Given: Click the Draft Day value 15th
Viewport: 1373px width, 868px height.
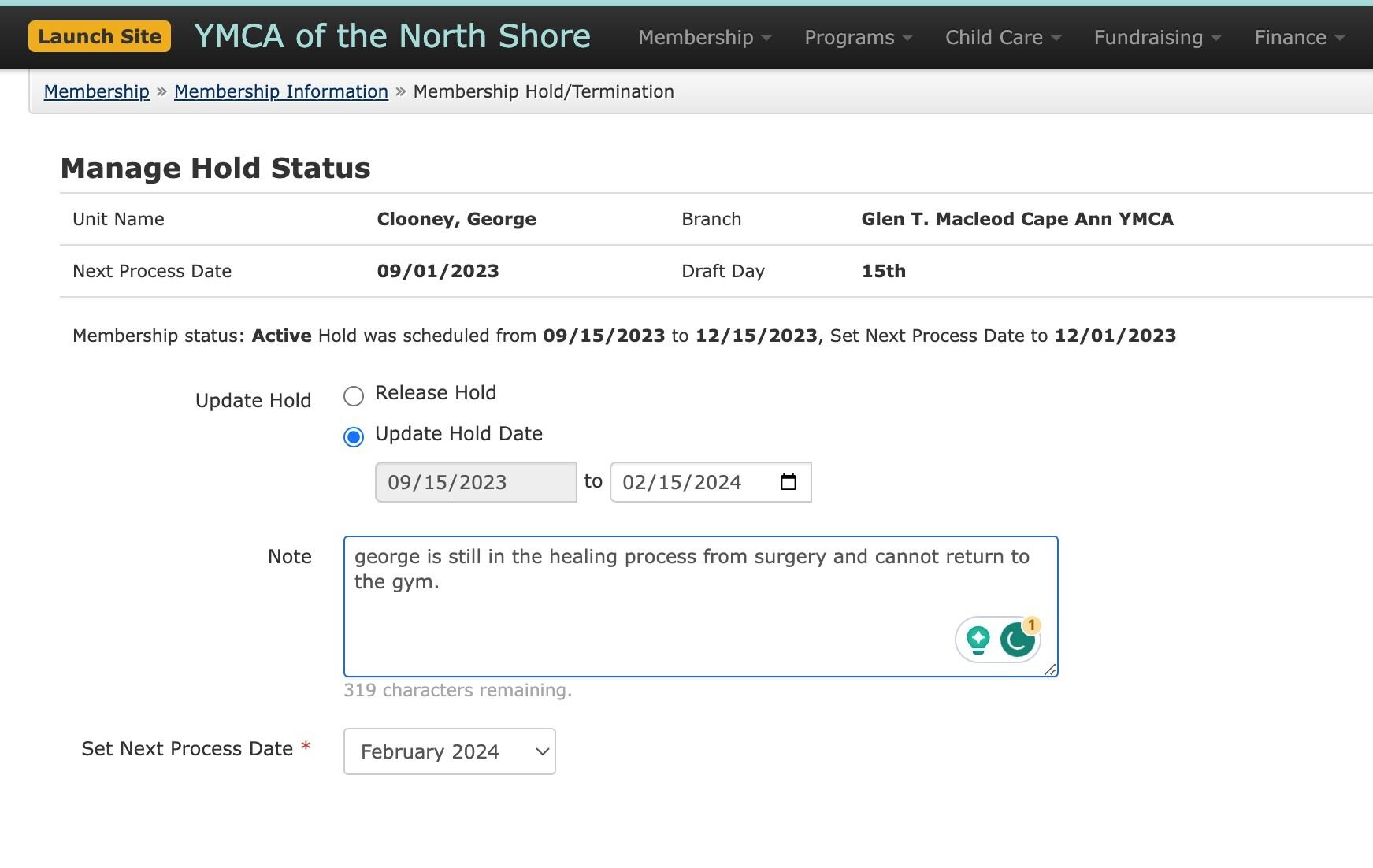Looking at the screenshot, I should tap(883, 271).
